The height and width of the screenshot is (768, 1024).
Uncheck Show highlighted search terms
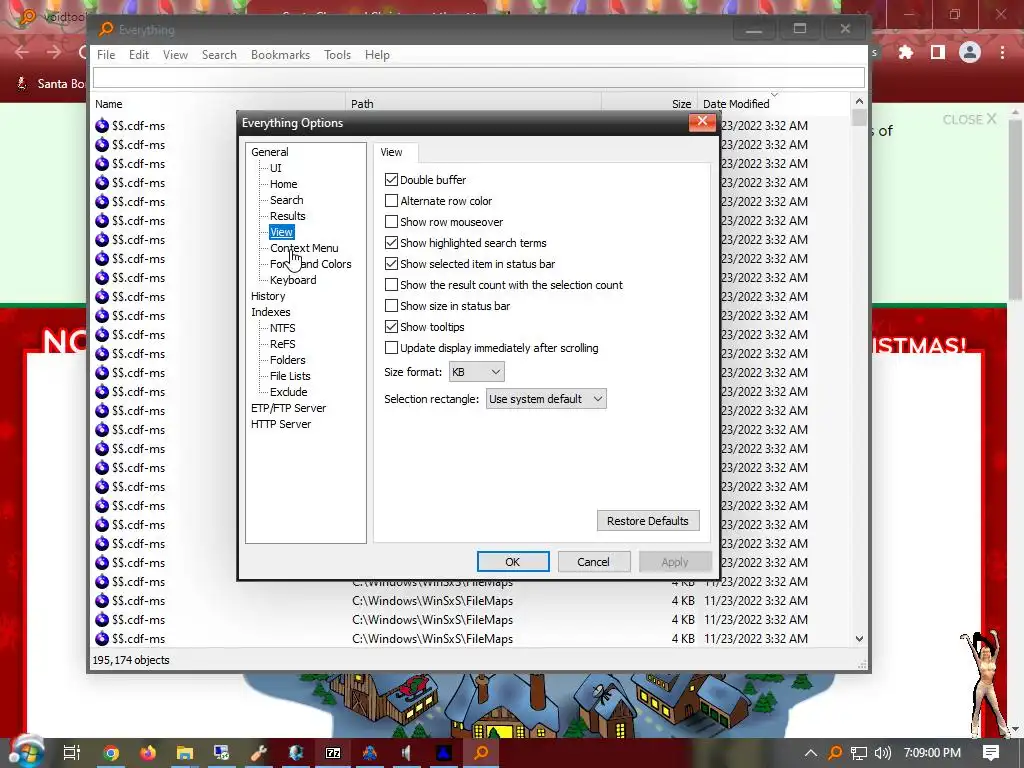[391, 242]
